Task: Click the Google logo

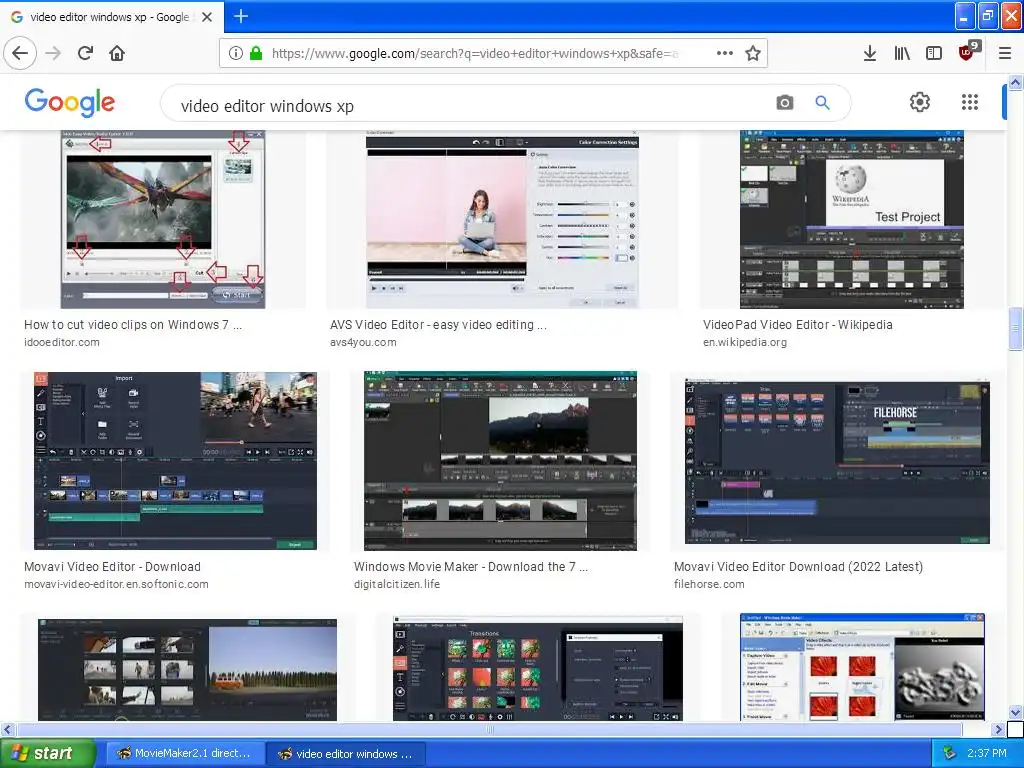Action: 70,103
